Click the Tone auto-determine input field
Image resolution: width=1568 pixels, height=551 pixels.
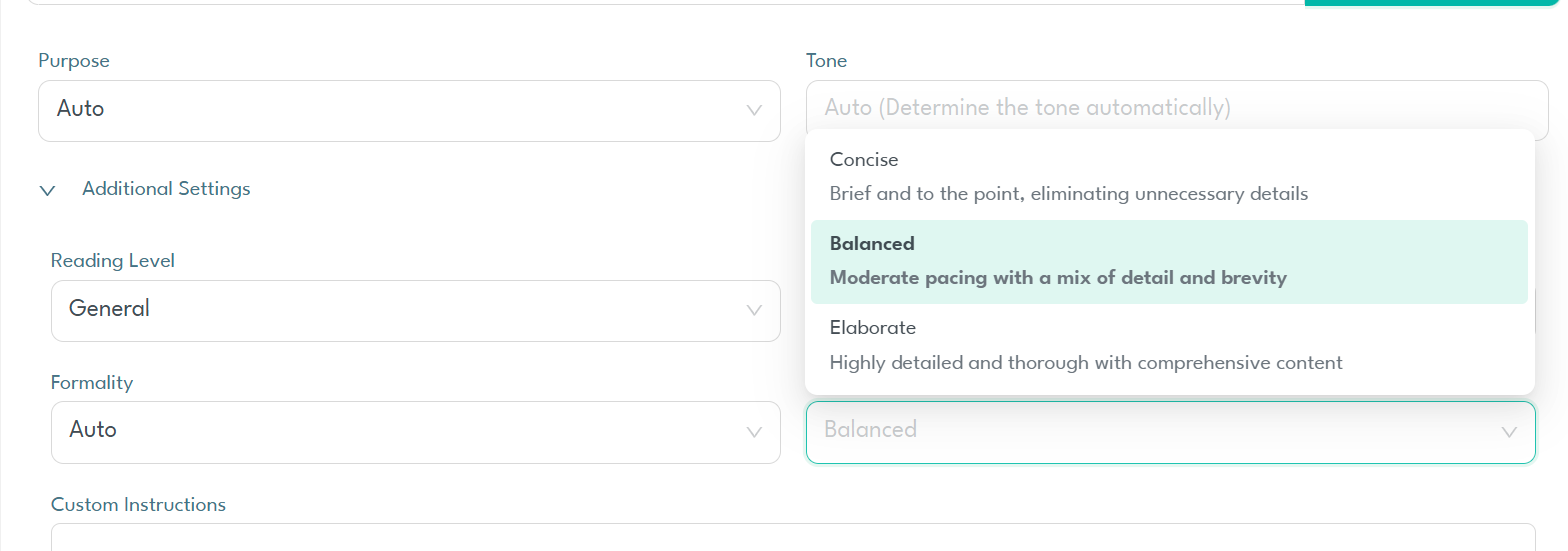click(1176, 107)
